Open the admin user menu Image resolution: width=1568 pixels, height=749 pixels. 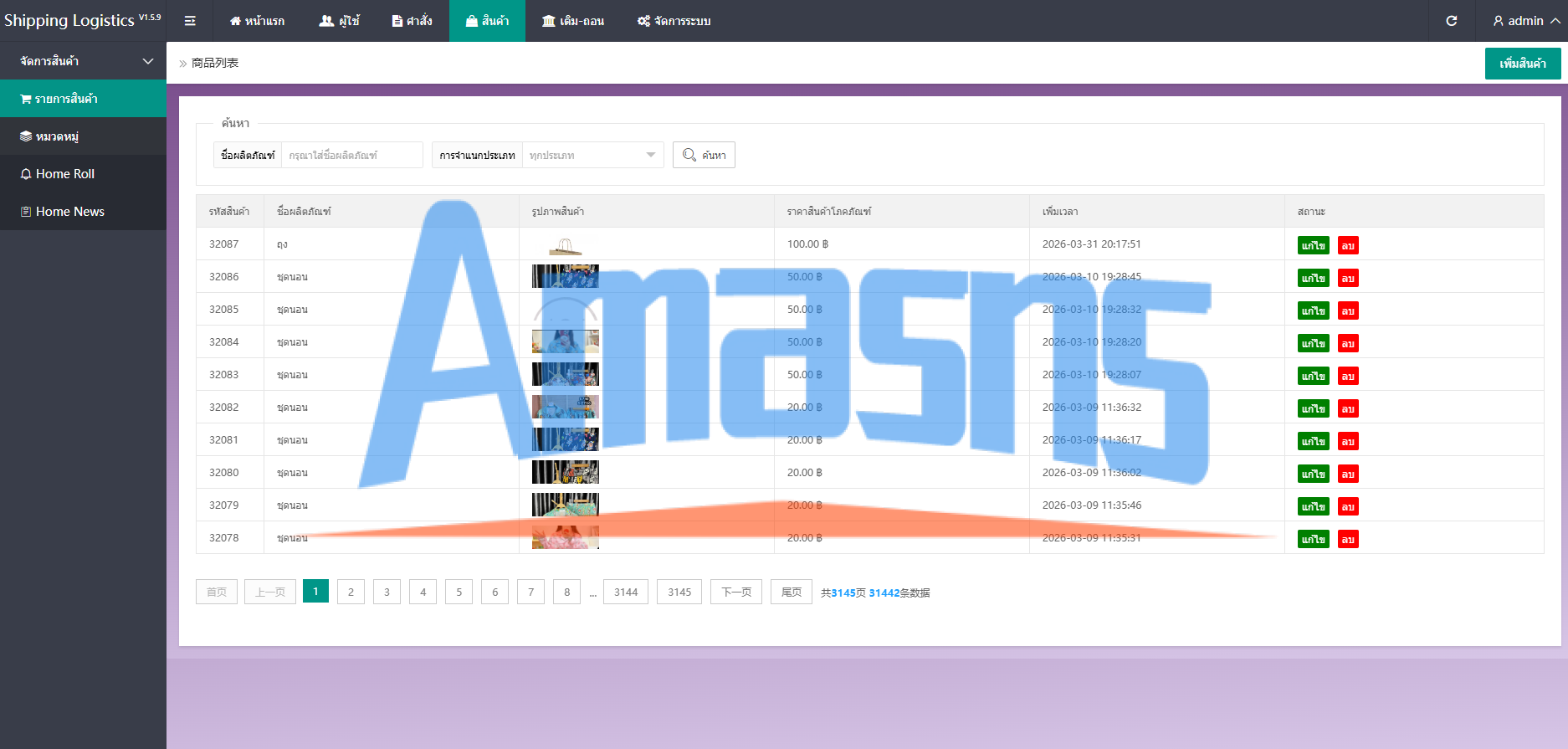coord(1526,21)
